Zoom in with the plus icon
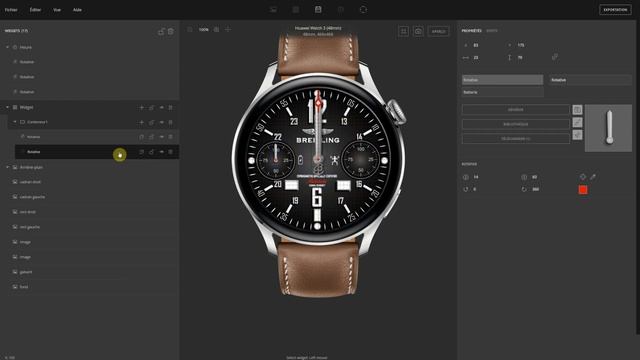640x360 pixels. [x=228, y=29]
